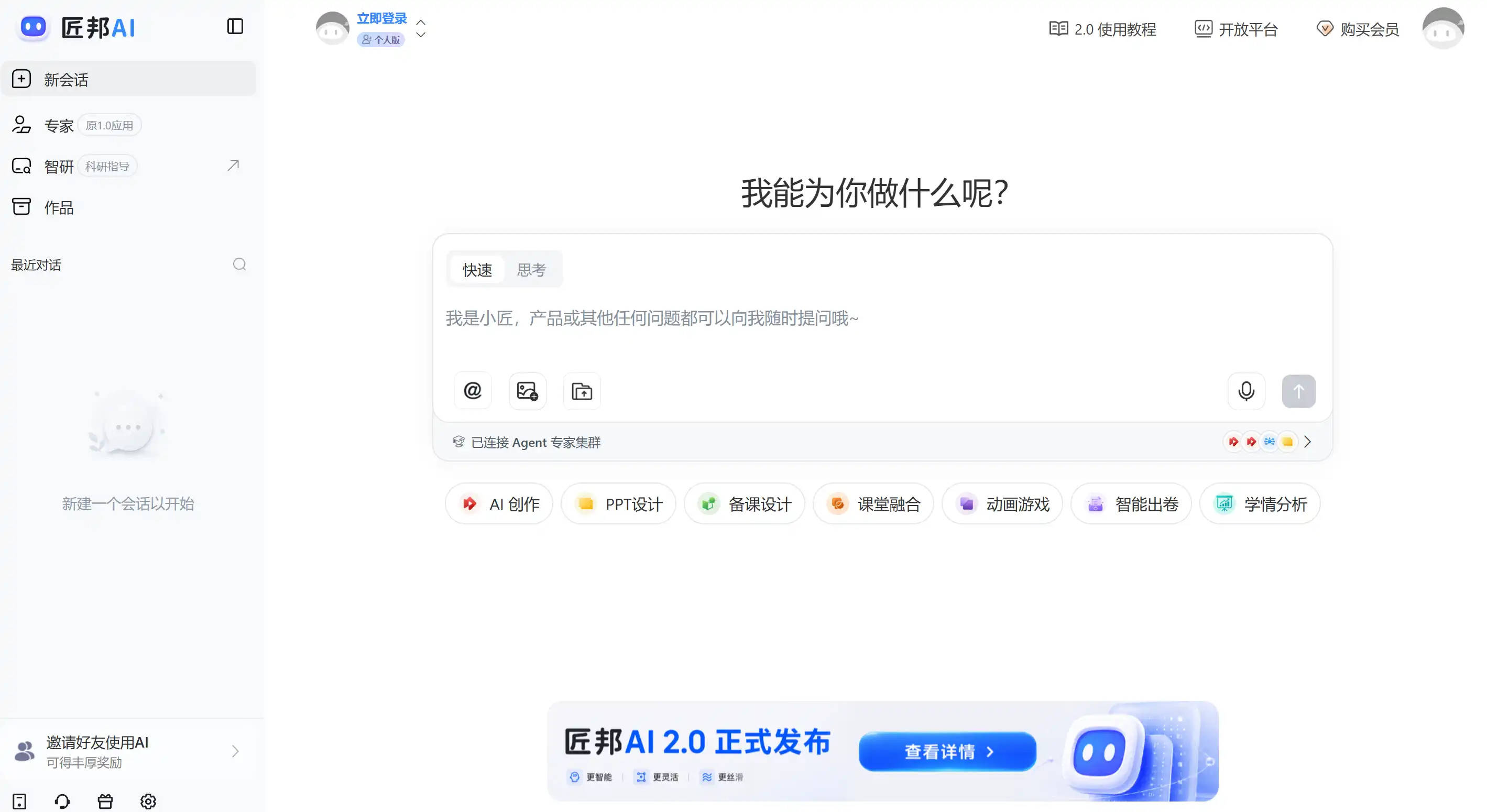This screenshot has height=812, width=1487.
Task: Choose the AI 创作 chip
Action: coord(499,504)
